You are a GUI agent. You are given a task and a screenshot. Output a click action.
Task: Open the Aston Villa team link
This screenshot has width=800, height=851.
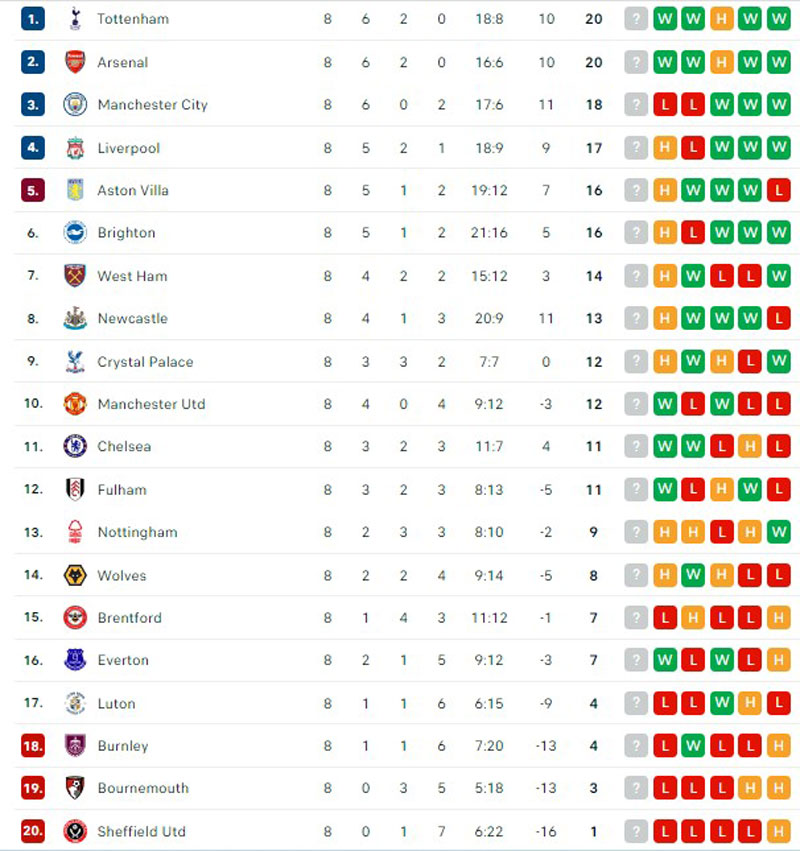133,190
